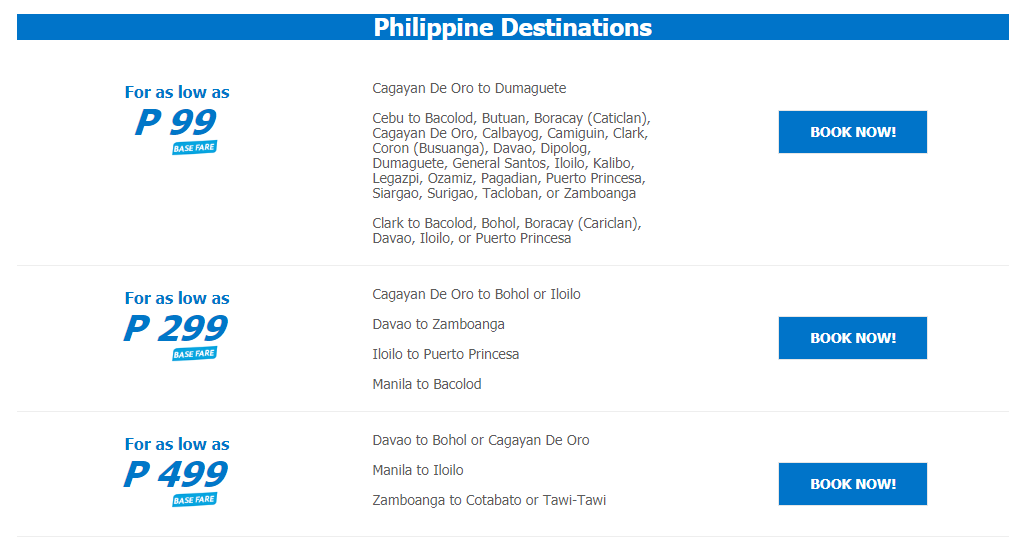The image size is (1032, 548).
Task: Click BOOK NOW for P 499 fares
Action: coord(852,484)
